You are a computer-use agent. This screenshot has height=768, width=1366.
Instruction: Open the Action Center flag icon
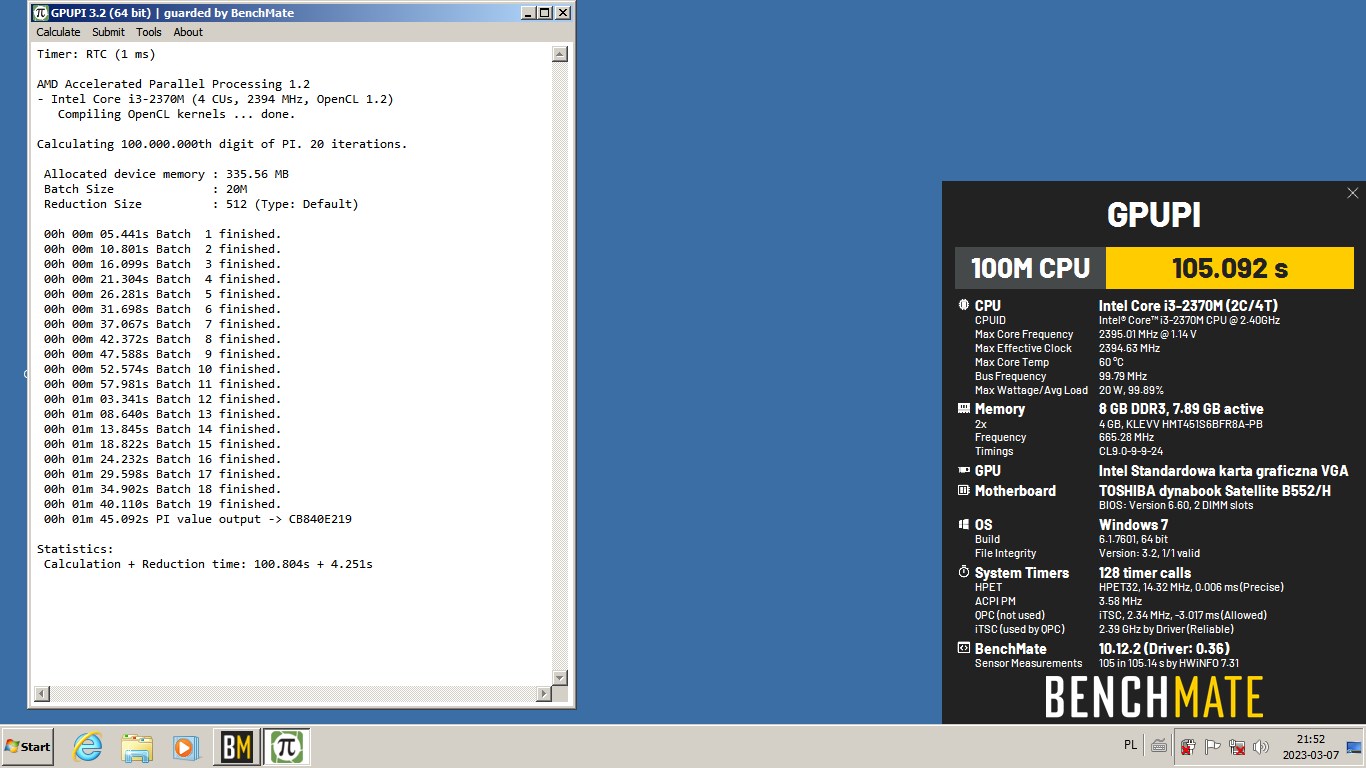(x=1213, y=746)
